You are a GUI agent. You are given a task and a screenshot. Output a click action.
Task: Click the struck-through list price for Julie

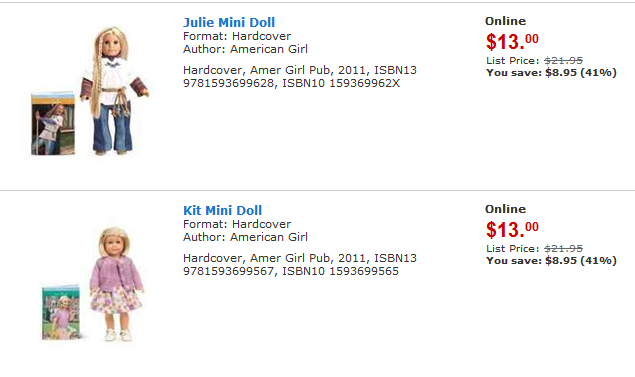point(563,61)
